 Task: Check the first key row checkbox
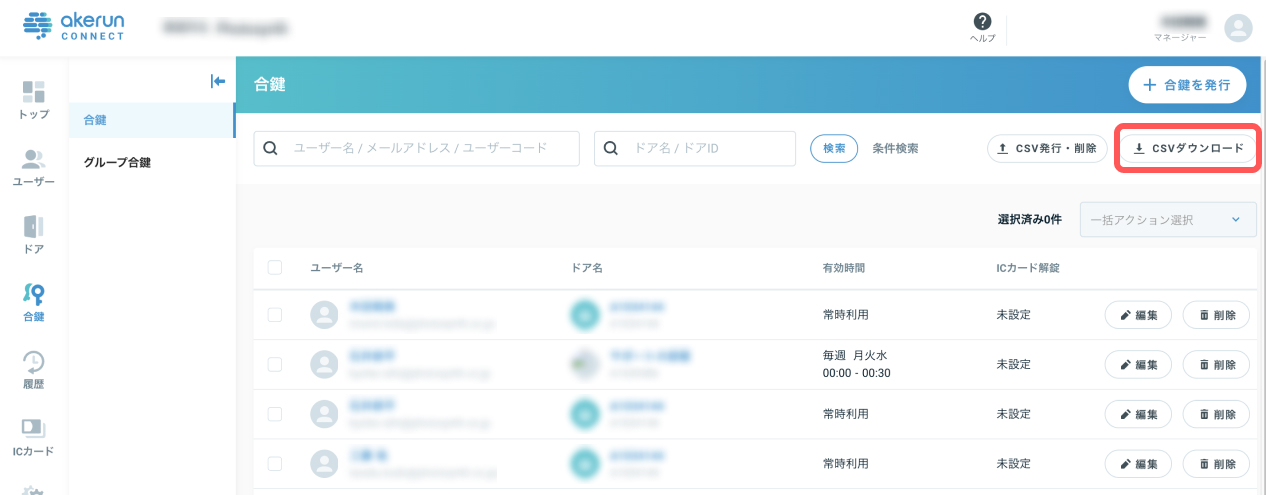click(x=275, y=315)
